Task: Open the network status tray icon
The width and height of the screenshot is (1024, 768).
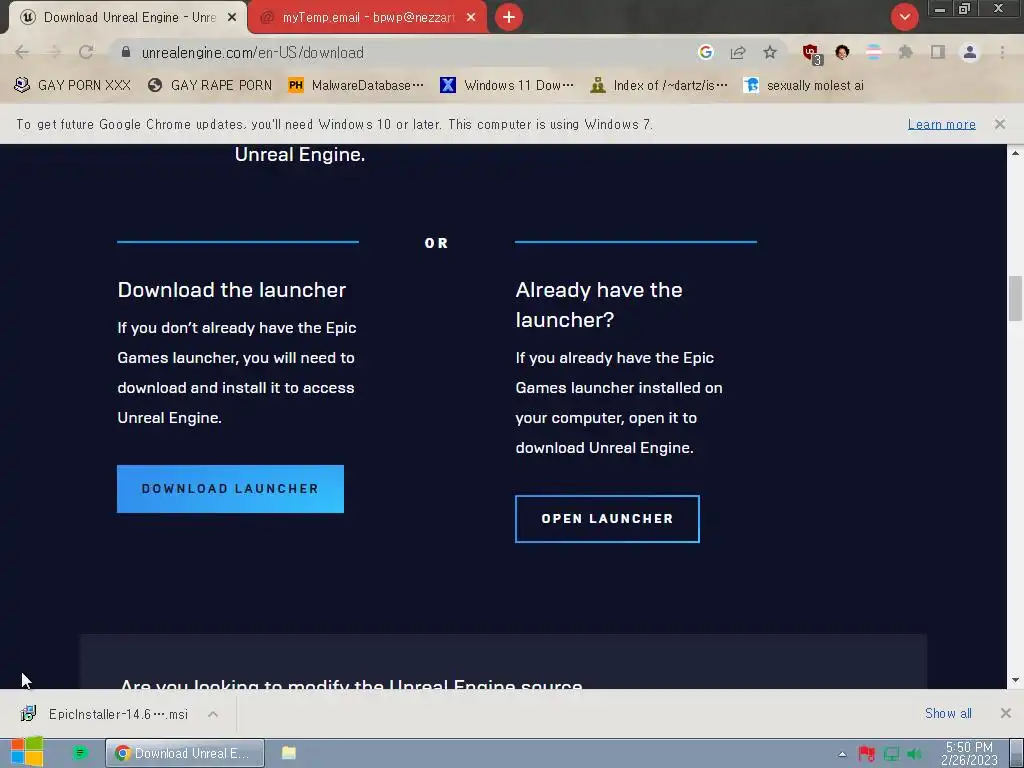Action: pyautogui.click(x=891, y=754)
